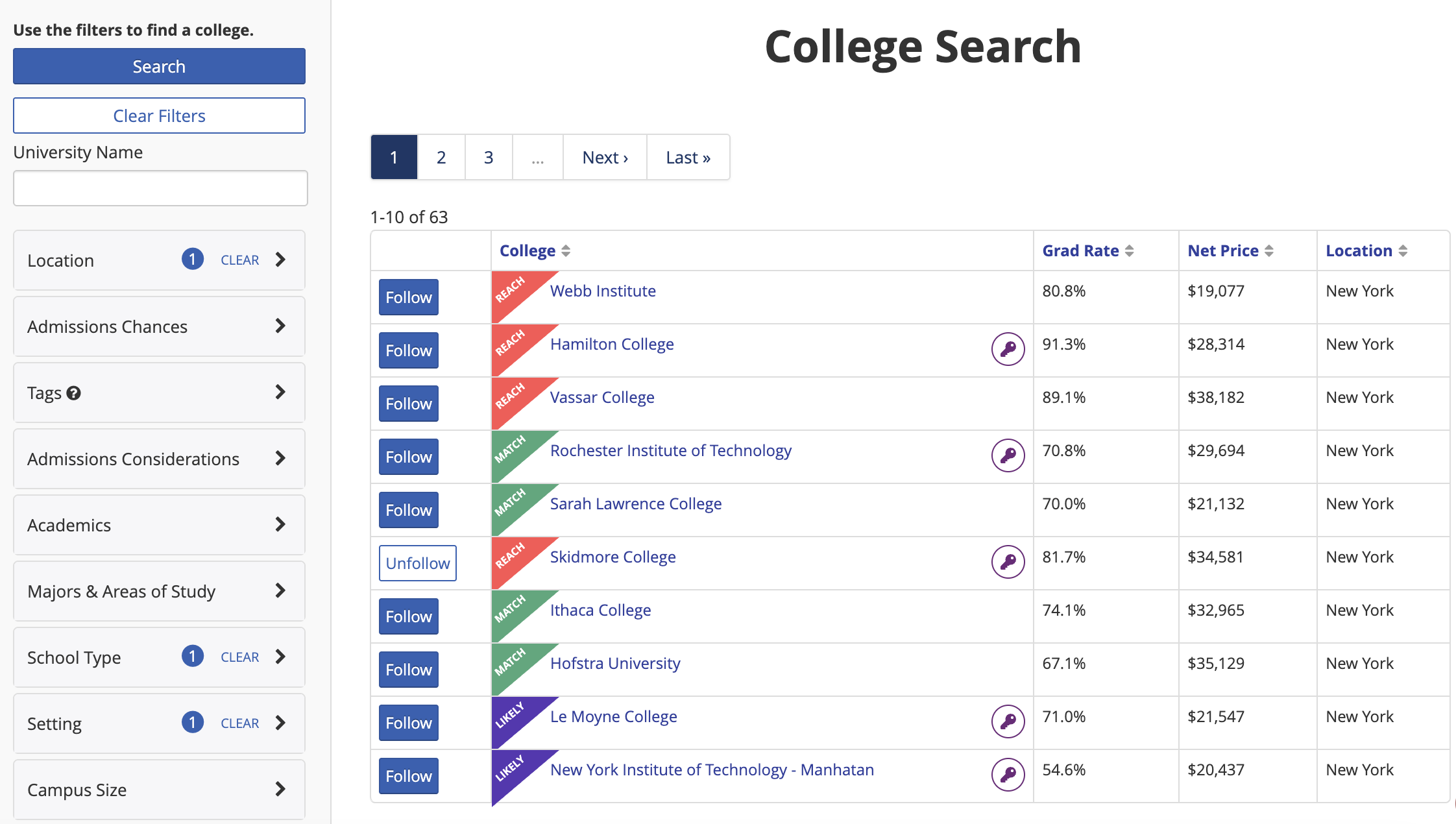Viewport: 1456px width, 824px height.
Task: Go to results page 2
Action: click(441, 157)
